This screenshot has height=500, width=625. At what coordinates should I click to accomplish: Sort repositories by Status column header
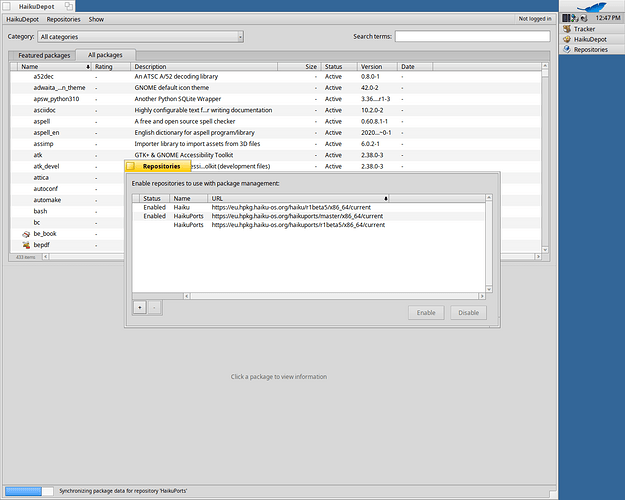(x=155, y=198)
